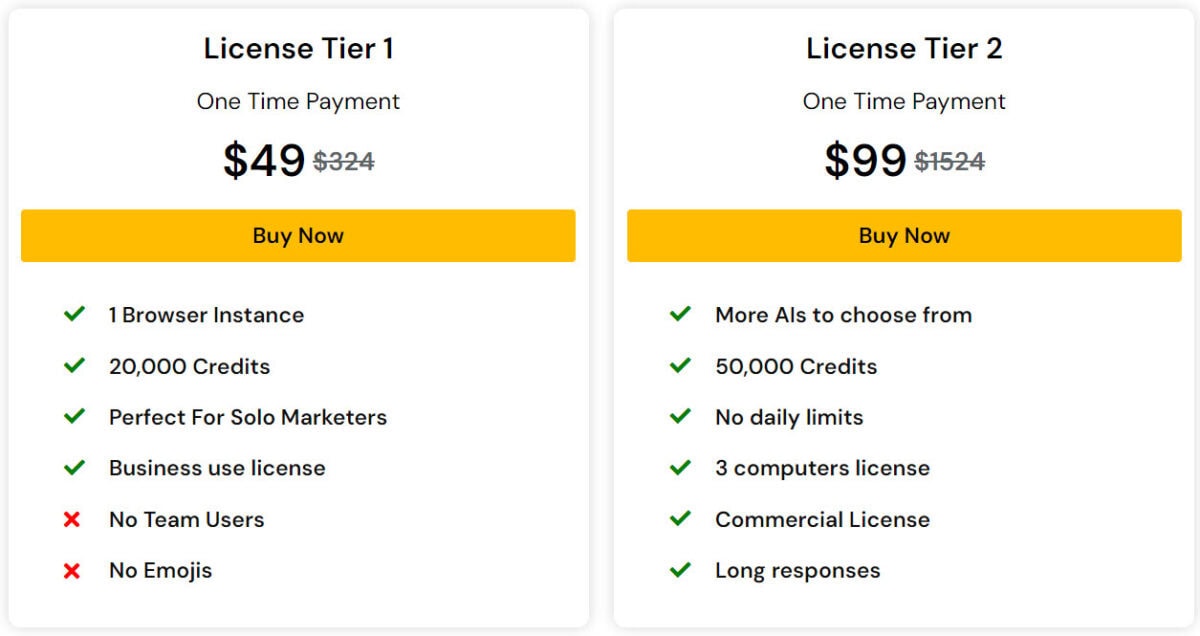Viewport: 1200px width, 636px height.
Task: Click the red X beside No Team Users
Action: click(x=74, y=519)
